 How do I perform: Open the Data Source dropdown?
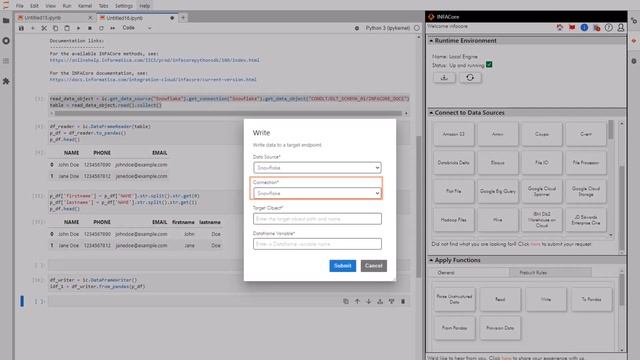317,168
